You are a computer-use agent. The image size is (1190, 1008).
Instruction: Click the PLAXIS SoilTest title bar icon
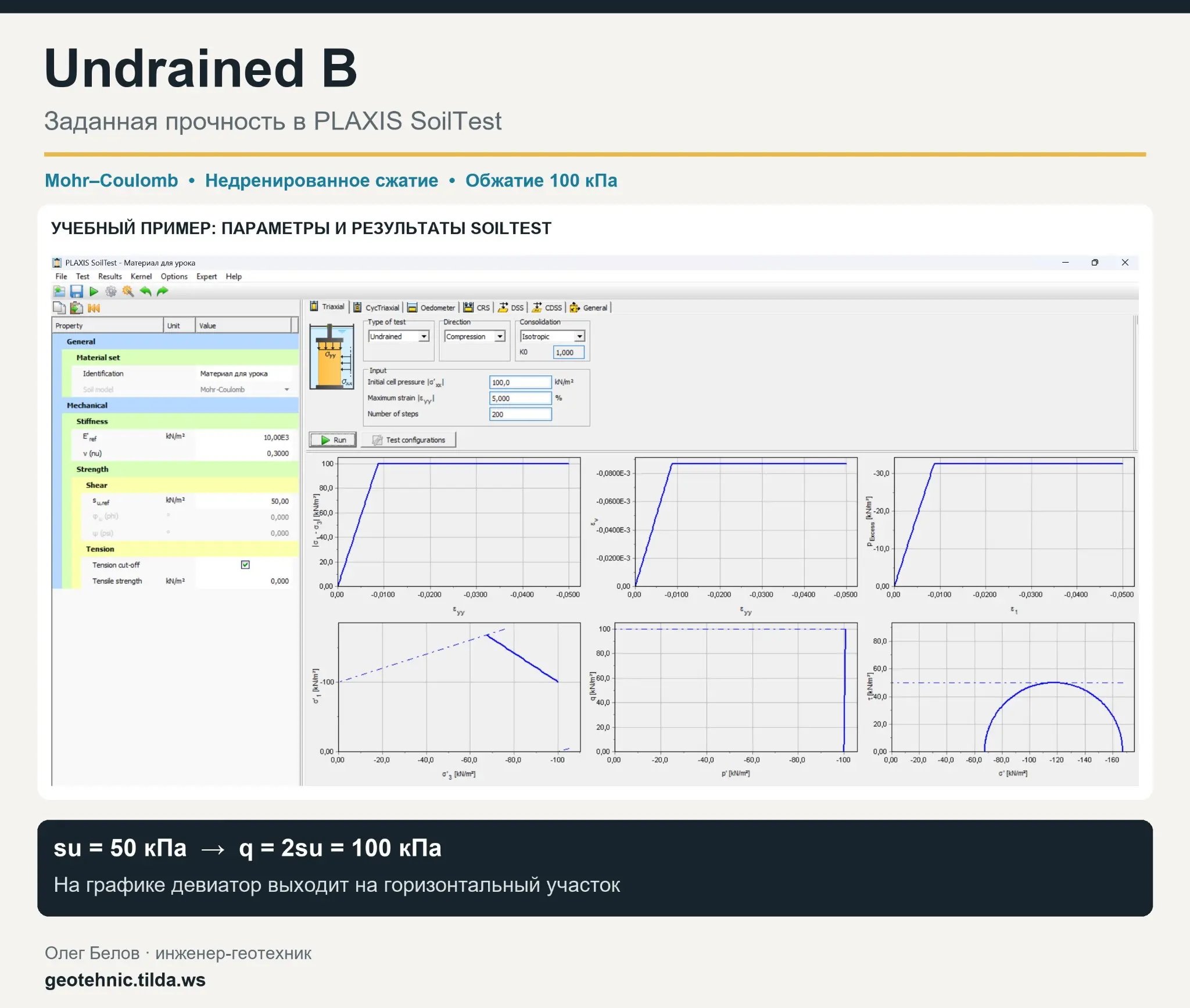(57, 263)
